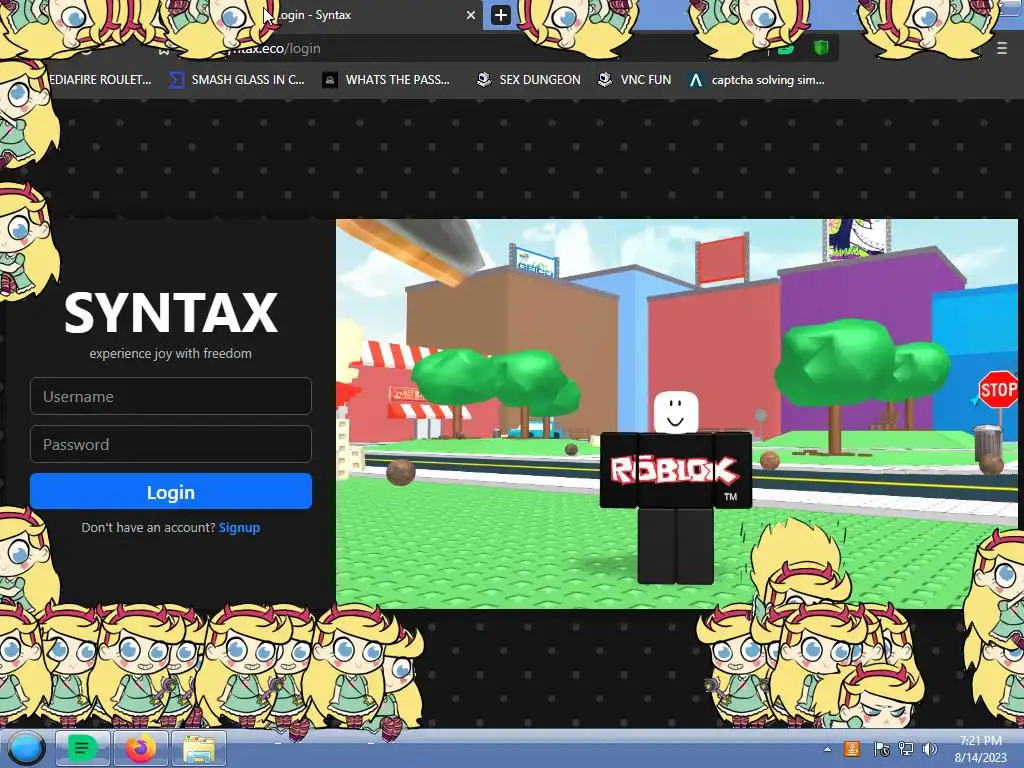Open the WHATS THE PASS... bookmark
The width and height of the screenshot is (1024, 768).
pos(386,80)
